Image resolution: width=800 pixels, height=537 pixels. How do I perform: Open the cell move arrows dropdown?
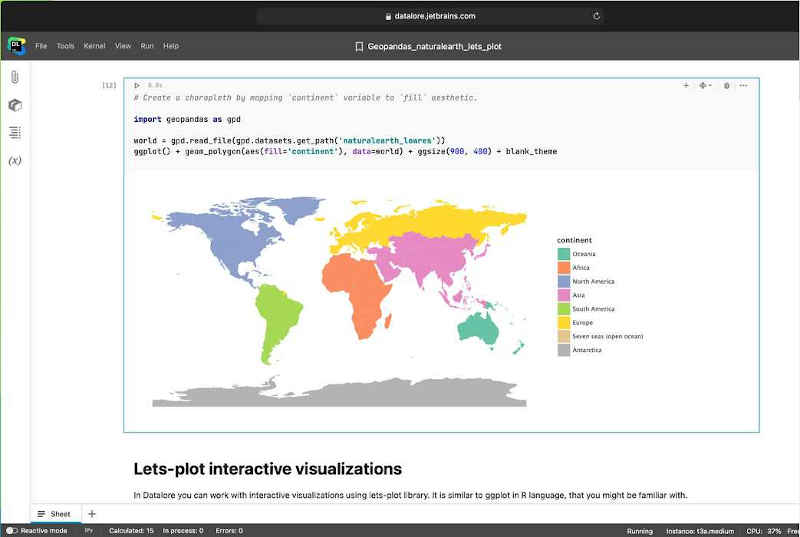coord(705,86)
